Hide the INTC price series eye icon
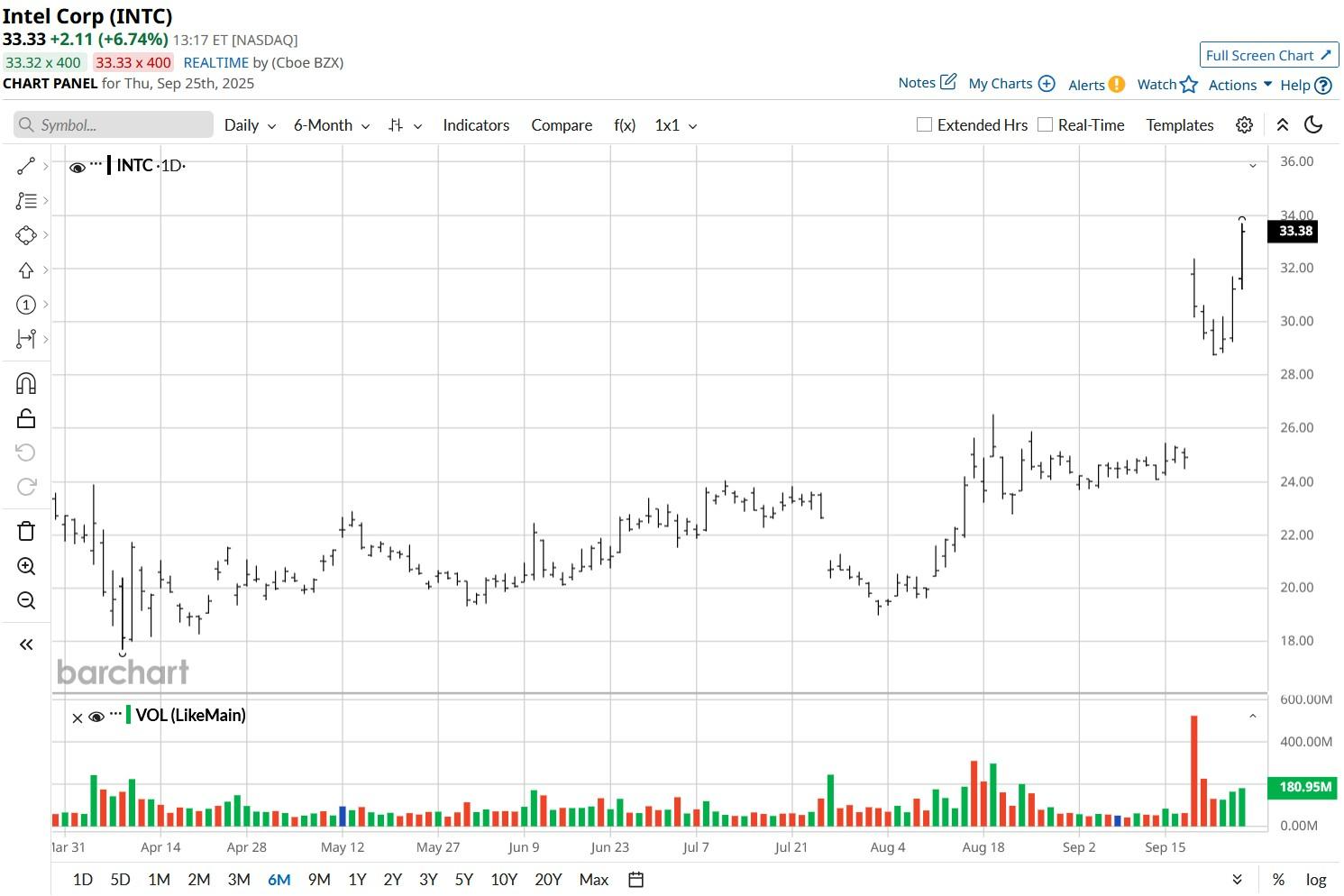1344x896 pixels. tap(78, 167)
